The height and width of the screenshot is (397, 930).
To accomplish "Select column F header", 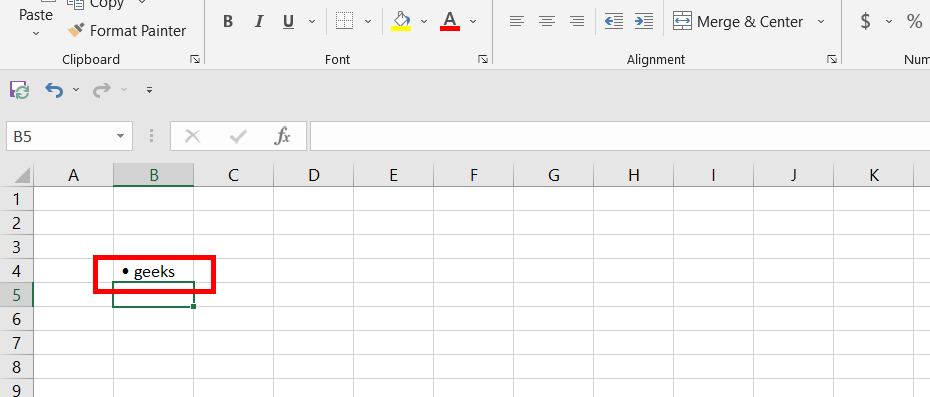I will click(473, 175).
